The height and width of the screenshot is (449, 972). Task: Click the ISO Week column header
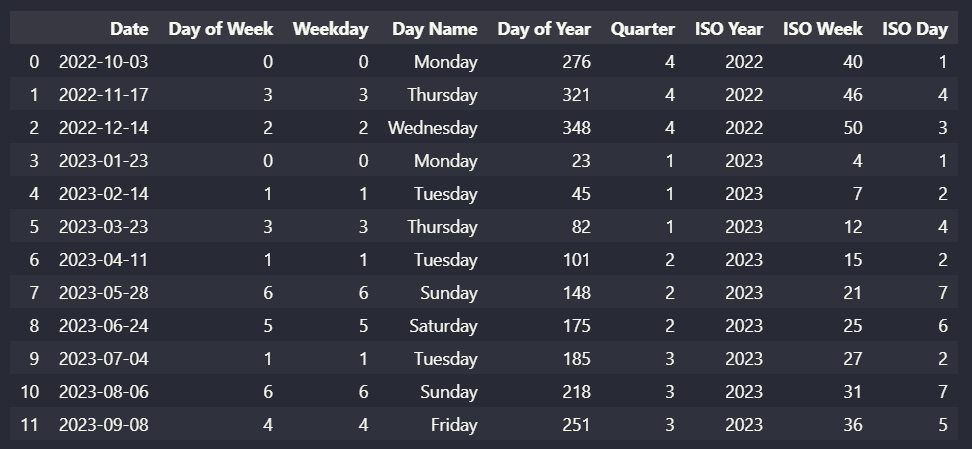point(822,29)
